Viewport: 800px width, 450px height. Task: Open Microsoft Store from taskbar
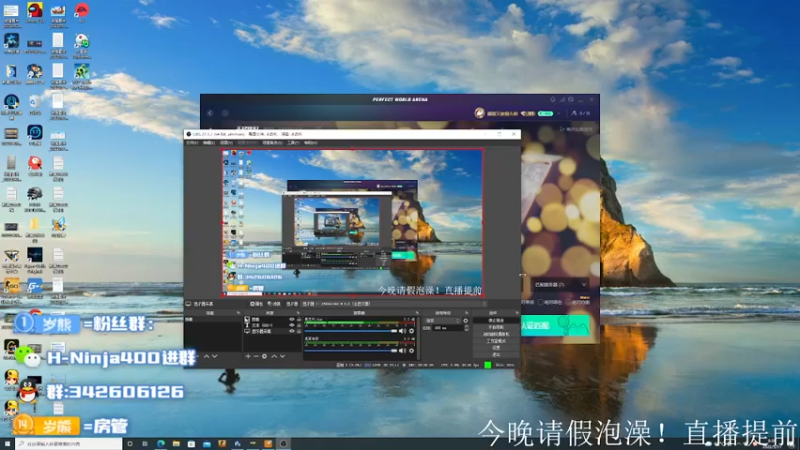191,444
